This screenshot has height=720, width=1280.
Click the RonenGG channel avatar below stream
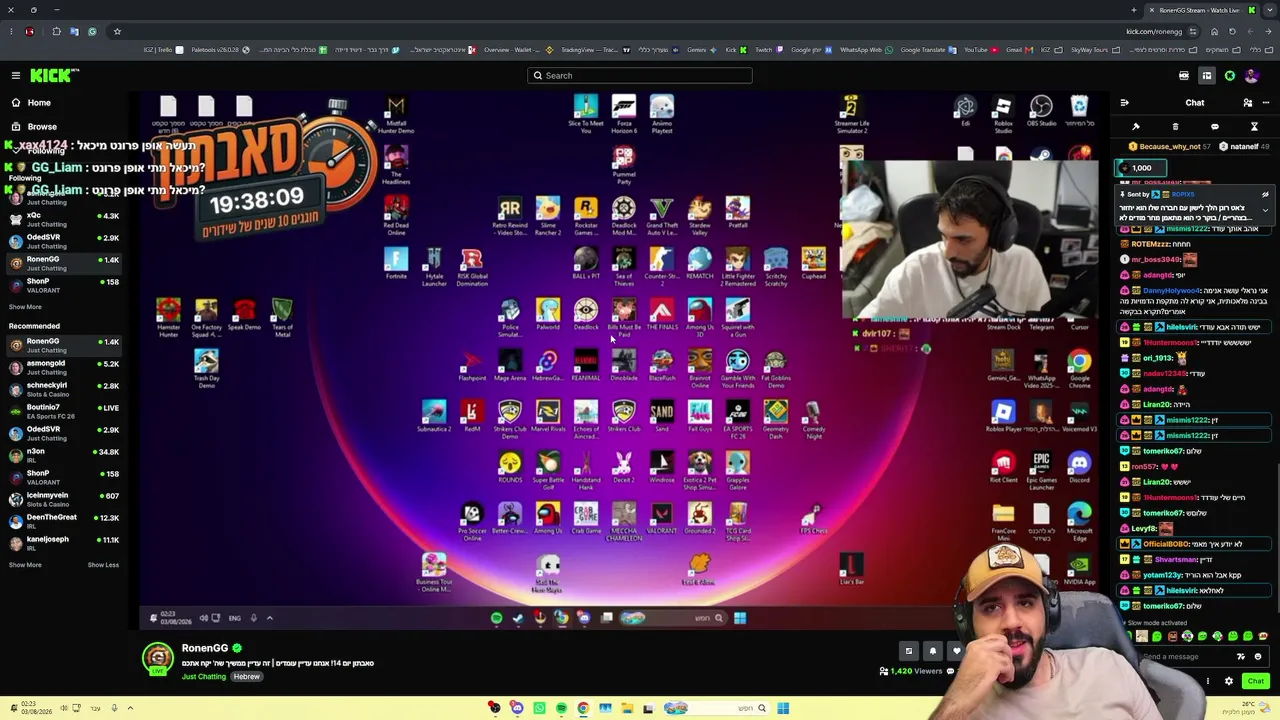157,657
